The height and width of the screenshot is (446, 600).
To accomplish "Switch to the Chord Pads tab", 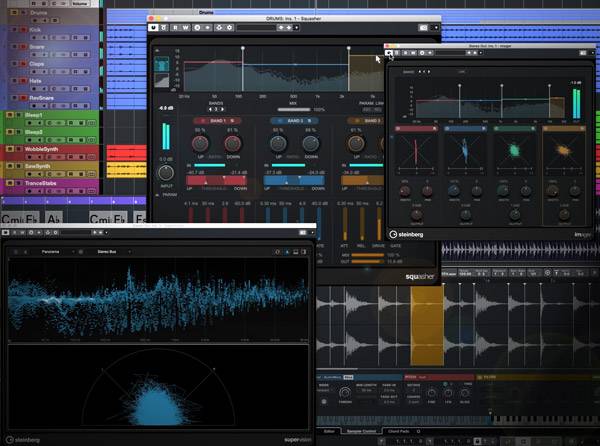I will (398, 431).
